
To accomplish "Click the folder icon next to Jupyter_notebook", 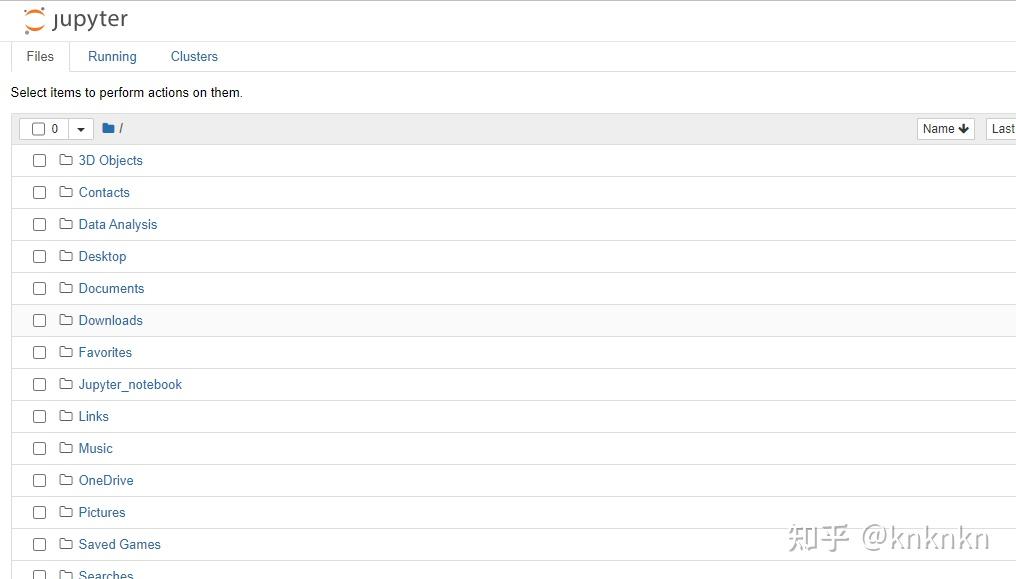I will tap(65, 384).
